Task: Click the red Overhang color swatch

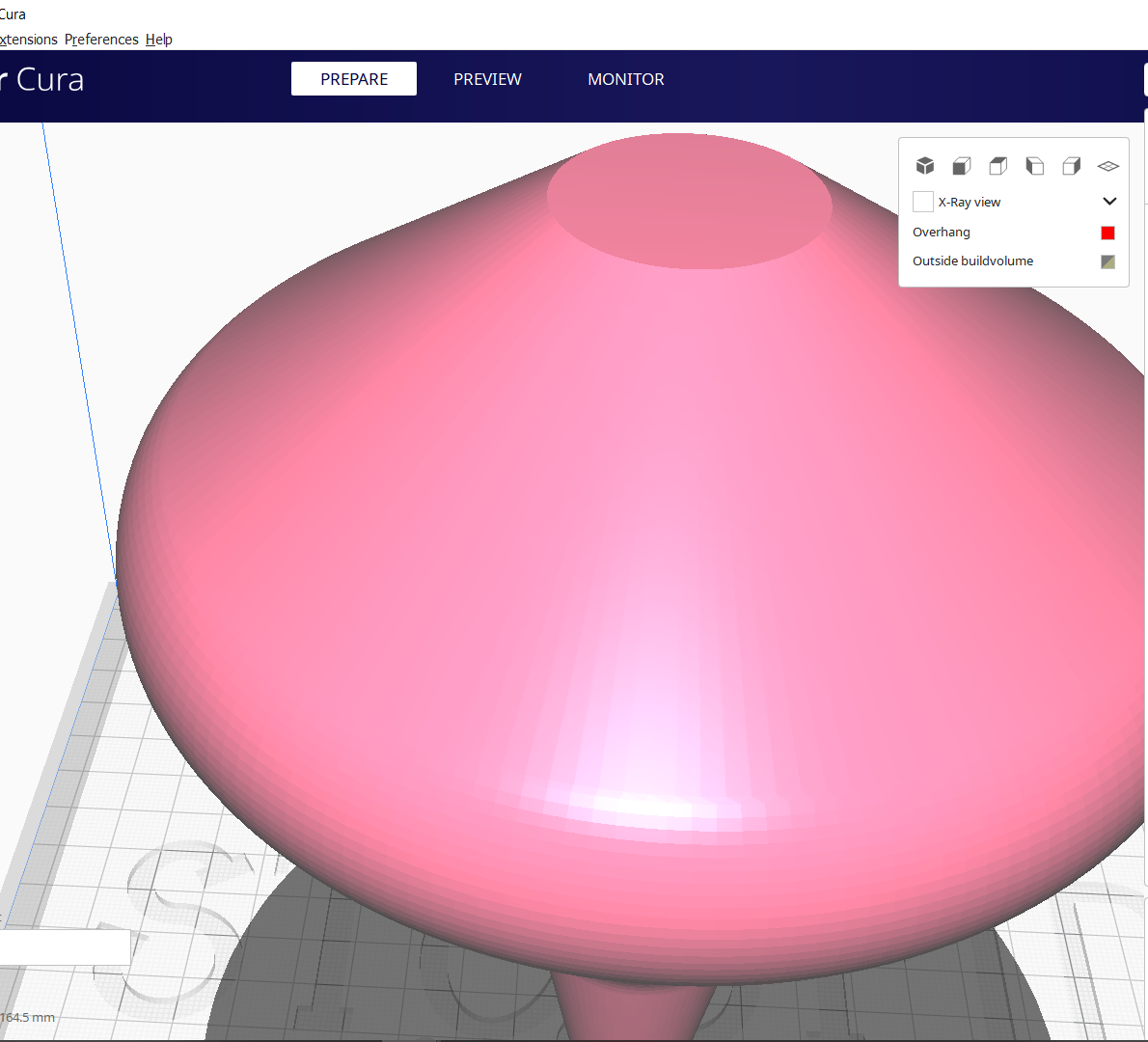Action: [x=1107, y=232]
